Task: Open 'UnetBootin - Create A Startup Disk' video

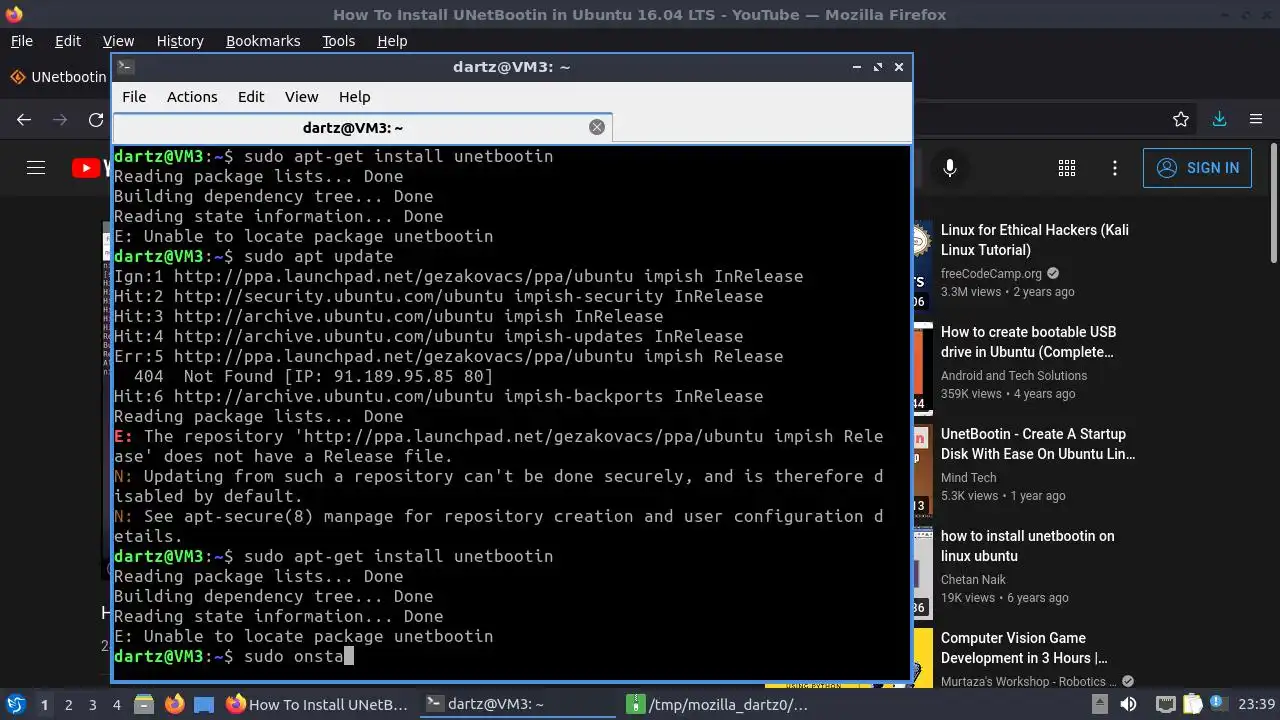Action: 1038,444
